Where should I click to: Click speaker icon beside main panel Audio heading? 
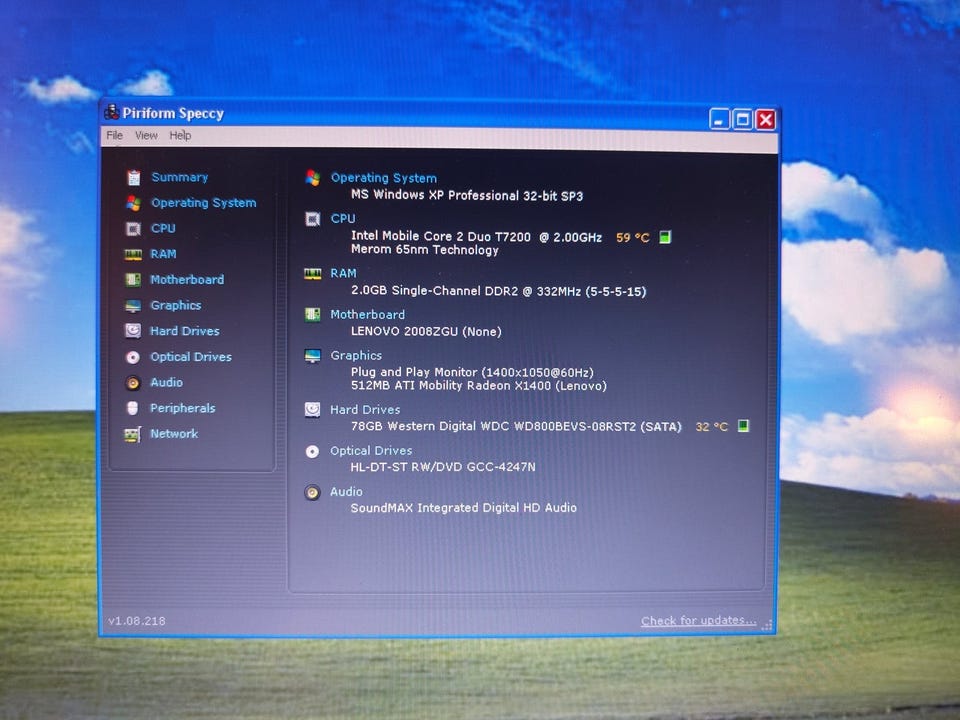click(312, 493)
